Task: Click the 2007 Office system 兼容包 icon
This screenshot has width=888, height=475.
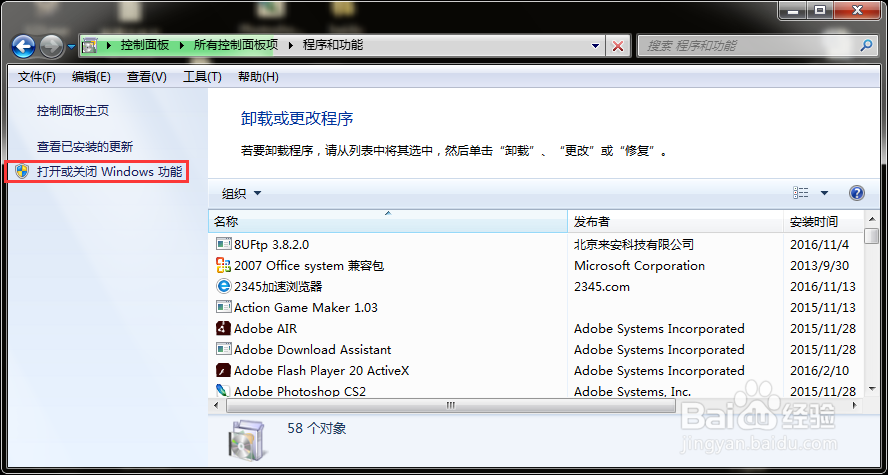Action: [x=224, y=265]
